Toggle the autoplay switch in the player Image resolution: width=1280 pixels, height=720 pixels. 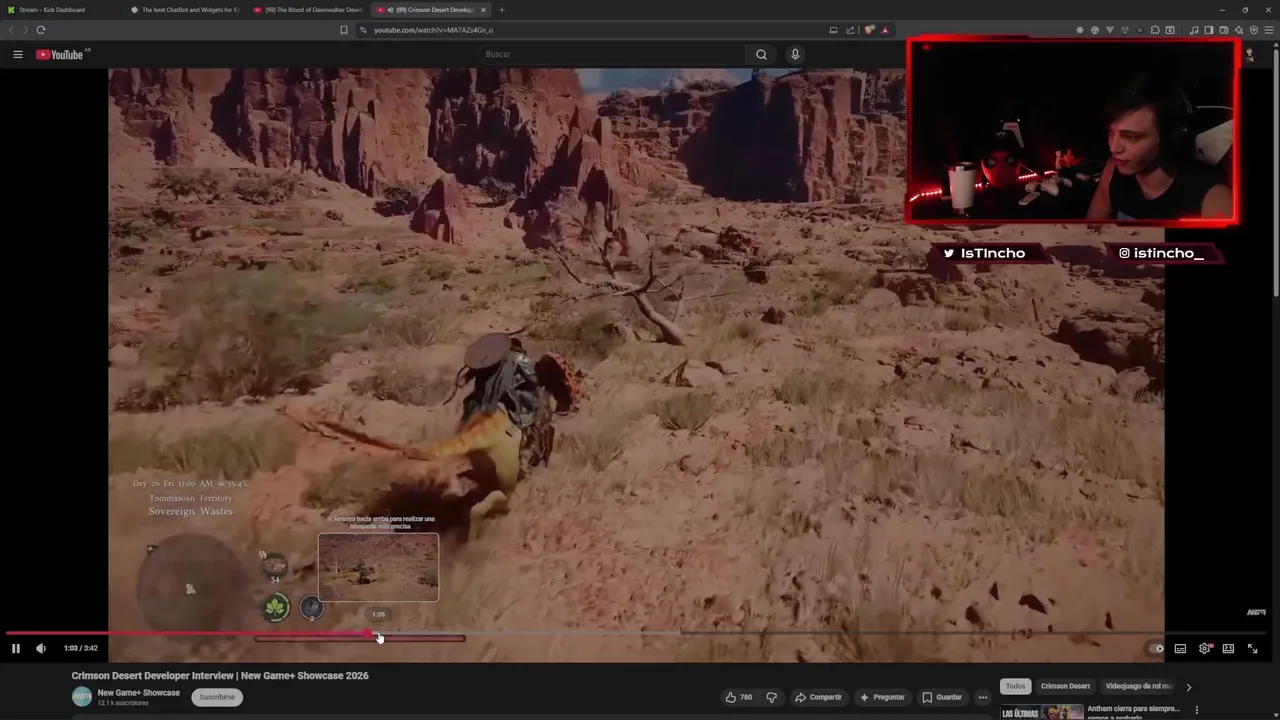click(x=1155, y=648)
